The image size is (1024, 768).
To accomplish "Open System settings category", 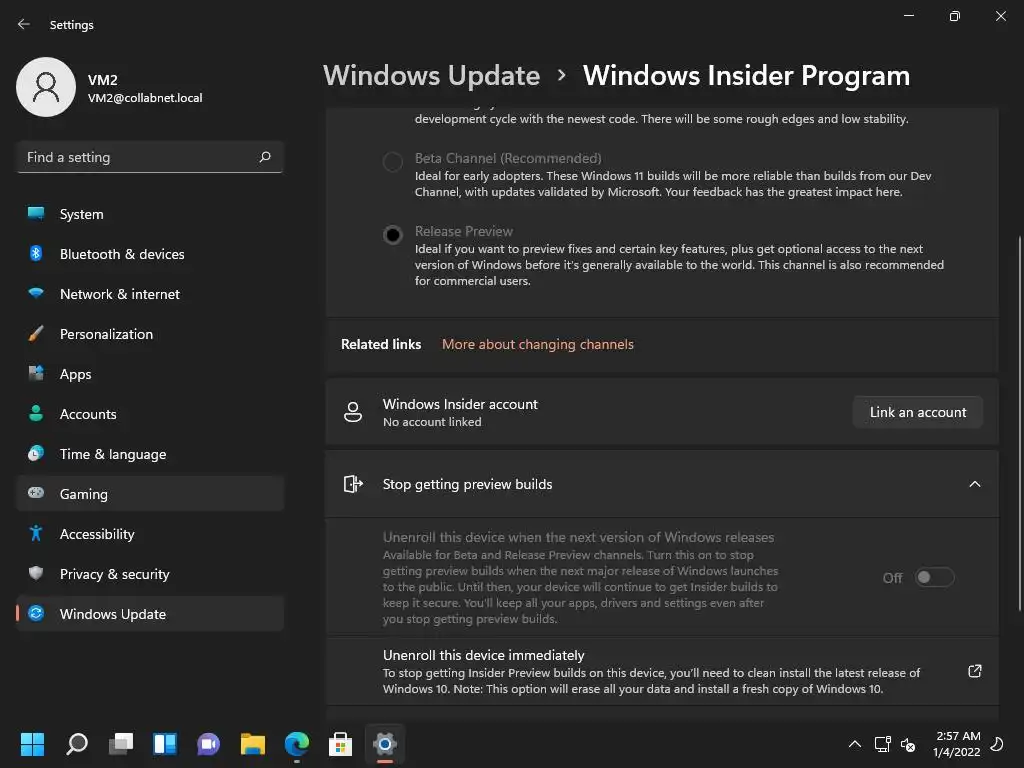I will click(150, 214).
